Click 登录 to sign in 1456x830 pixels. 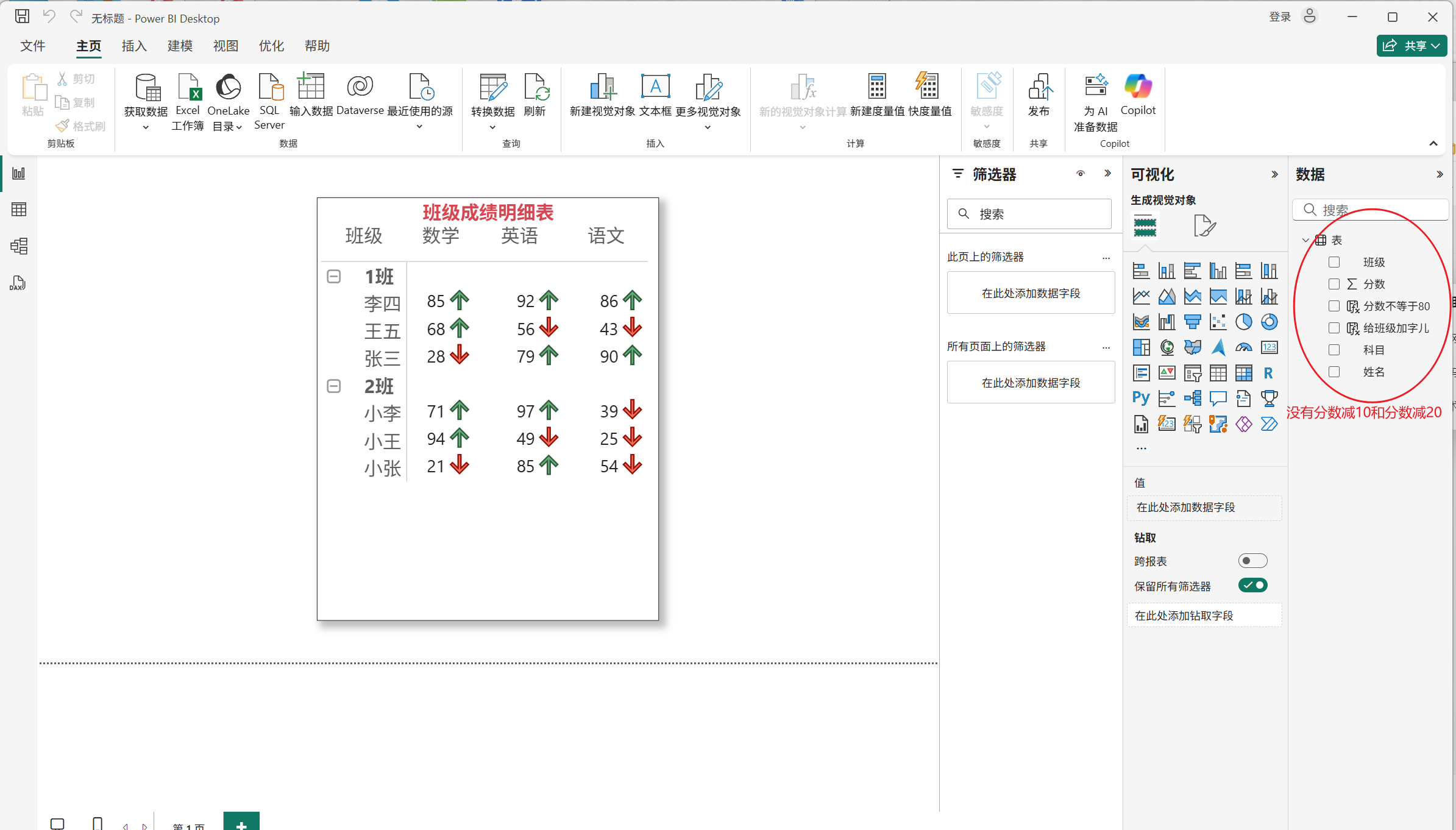1280,17
